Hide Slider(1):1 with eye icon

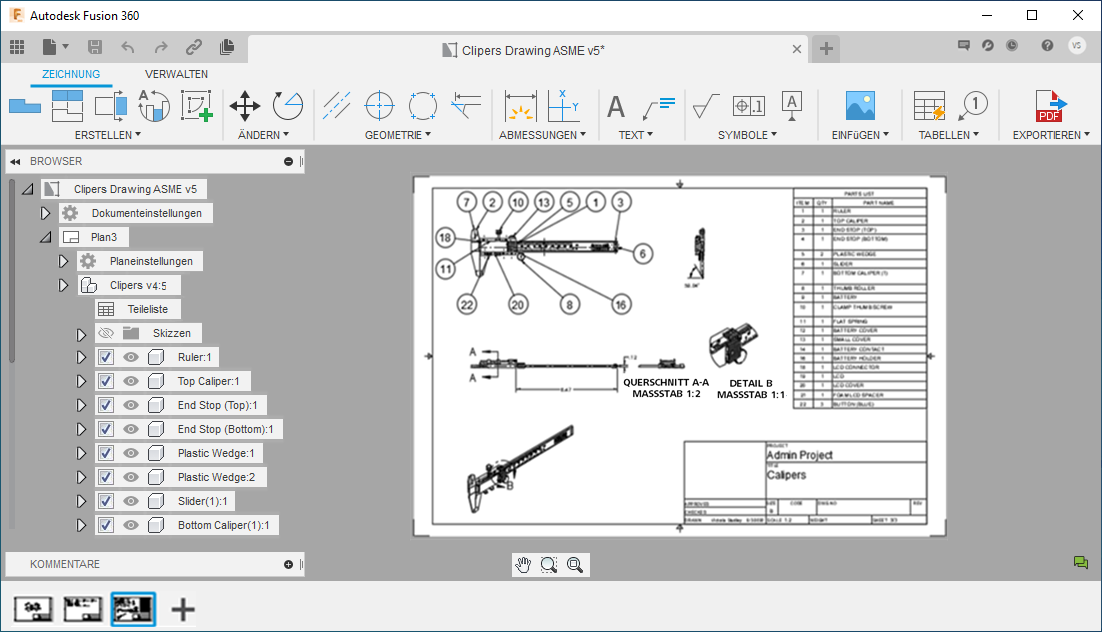[131, 501]
